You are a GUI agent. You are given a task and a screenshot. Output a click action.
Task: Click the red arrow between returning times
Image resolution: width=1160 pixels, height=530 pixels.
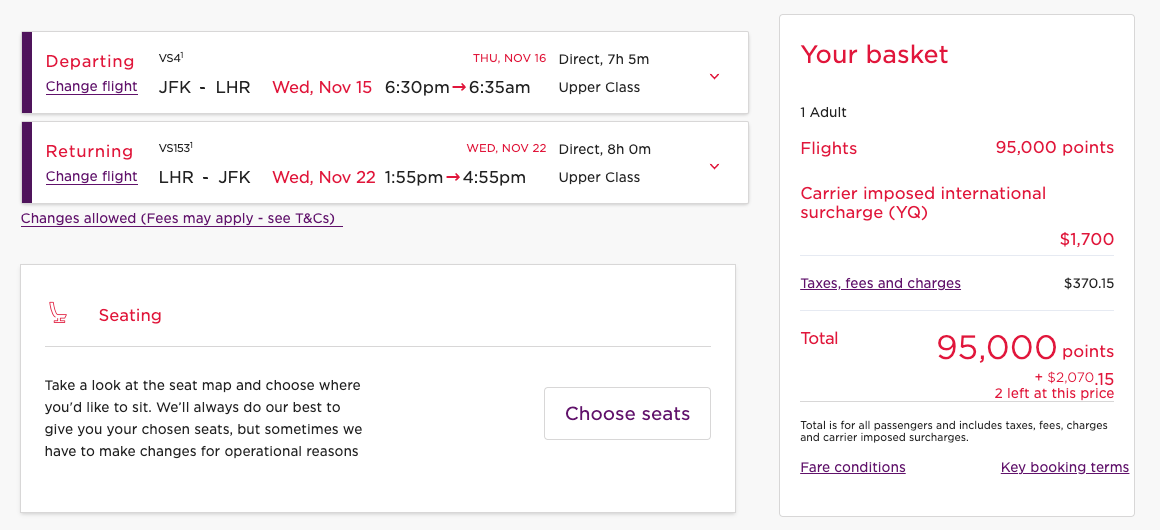pos(453,178)
